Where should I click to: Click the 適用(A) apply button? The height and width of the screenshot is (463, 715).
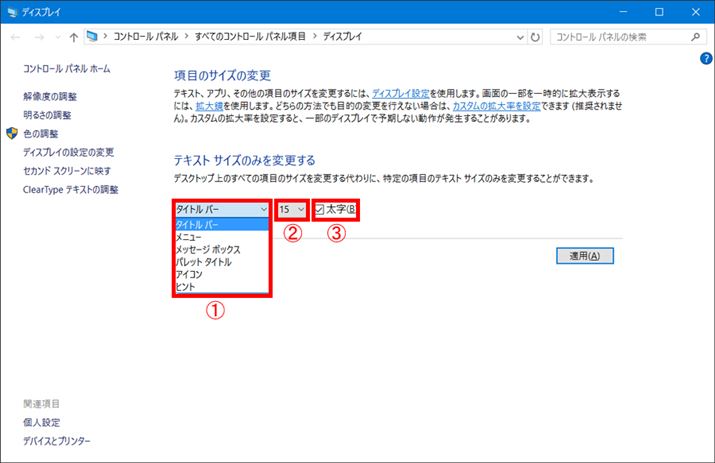[x=585, y=256]
